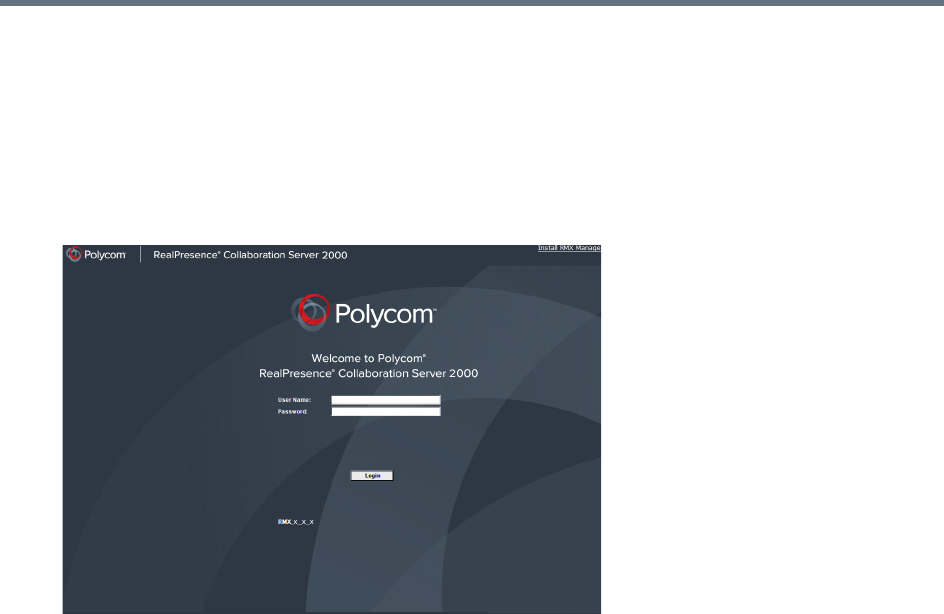Screen dimensions: 944x614
Task: Select the 'User Name:' label
Action: 294,400
